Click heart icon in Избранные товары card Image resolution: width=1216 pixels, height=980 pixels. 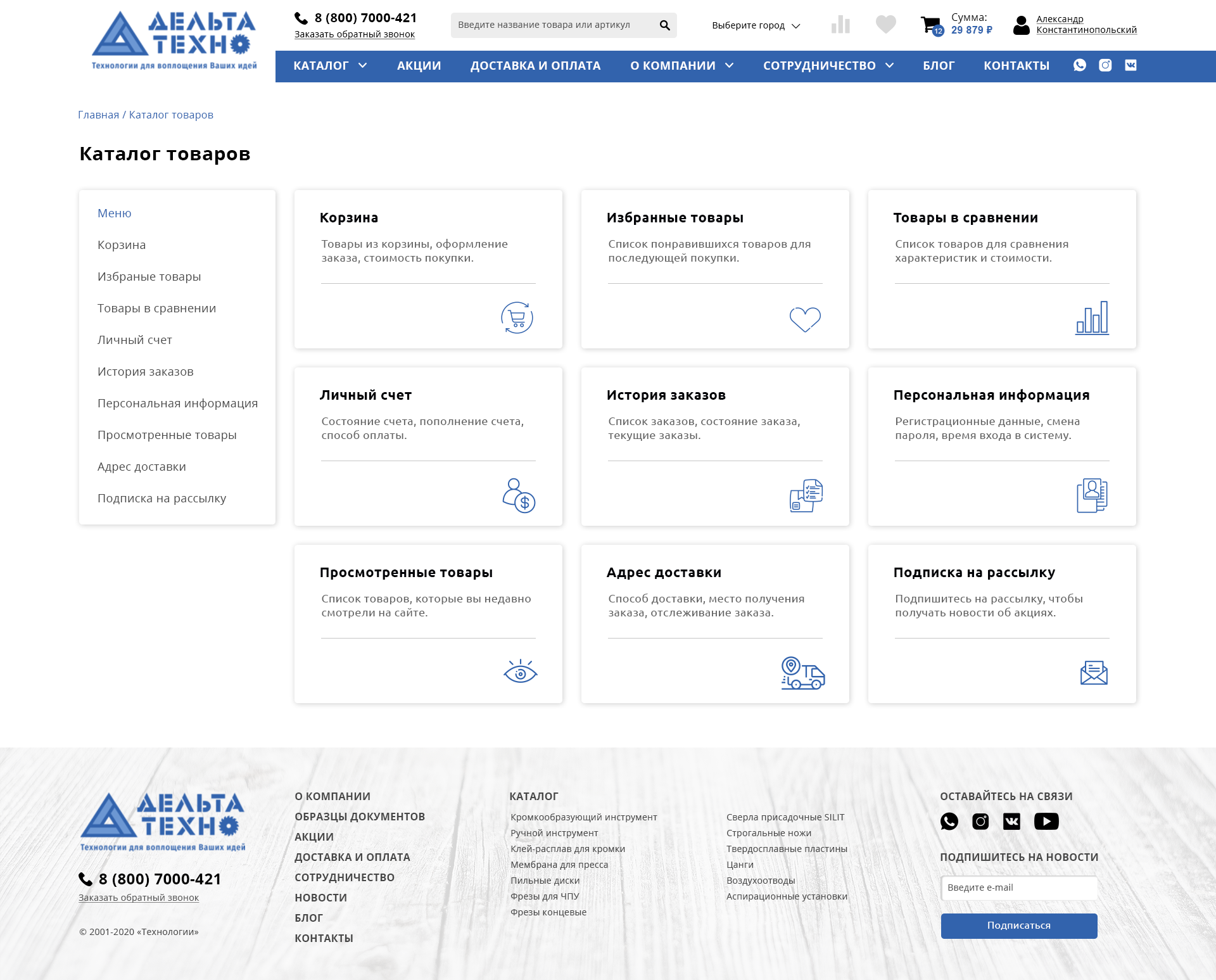tap(805, 319)
